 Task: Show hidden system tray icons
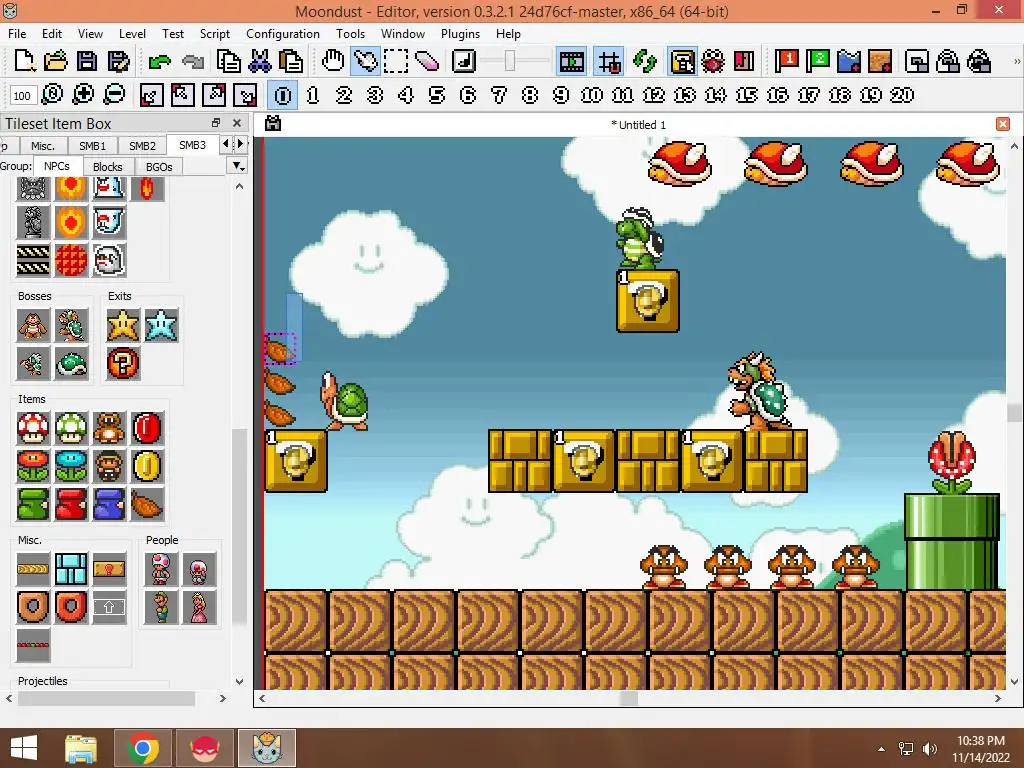[882, 749]
